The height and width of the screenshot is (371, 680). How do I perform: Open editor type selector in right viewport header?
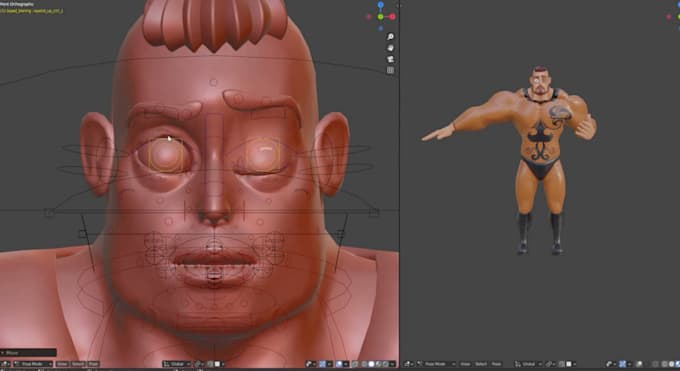pyautogui.click(x=408, y=364)
